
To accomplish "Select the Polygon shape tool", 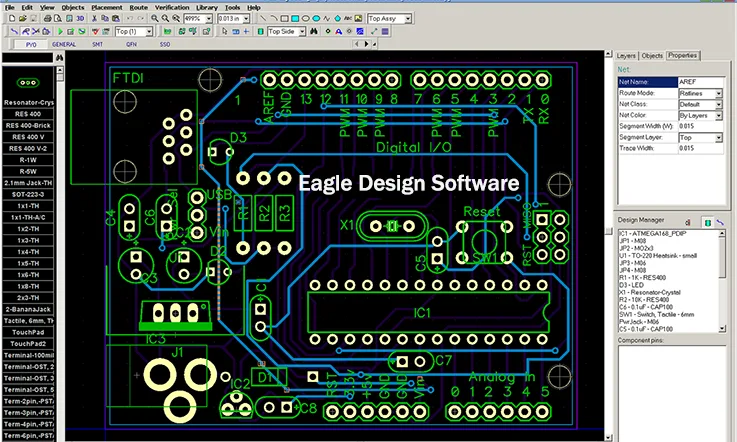I will click(337, 18).
